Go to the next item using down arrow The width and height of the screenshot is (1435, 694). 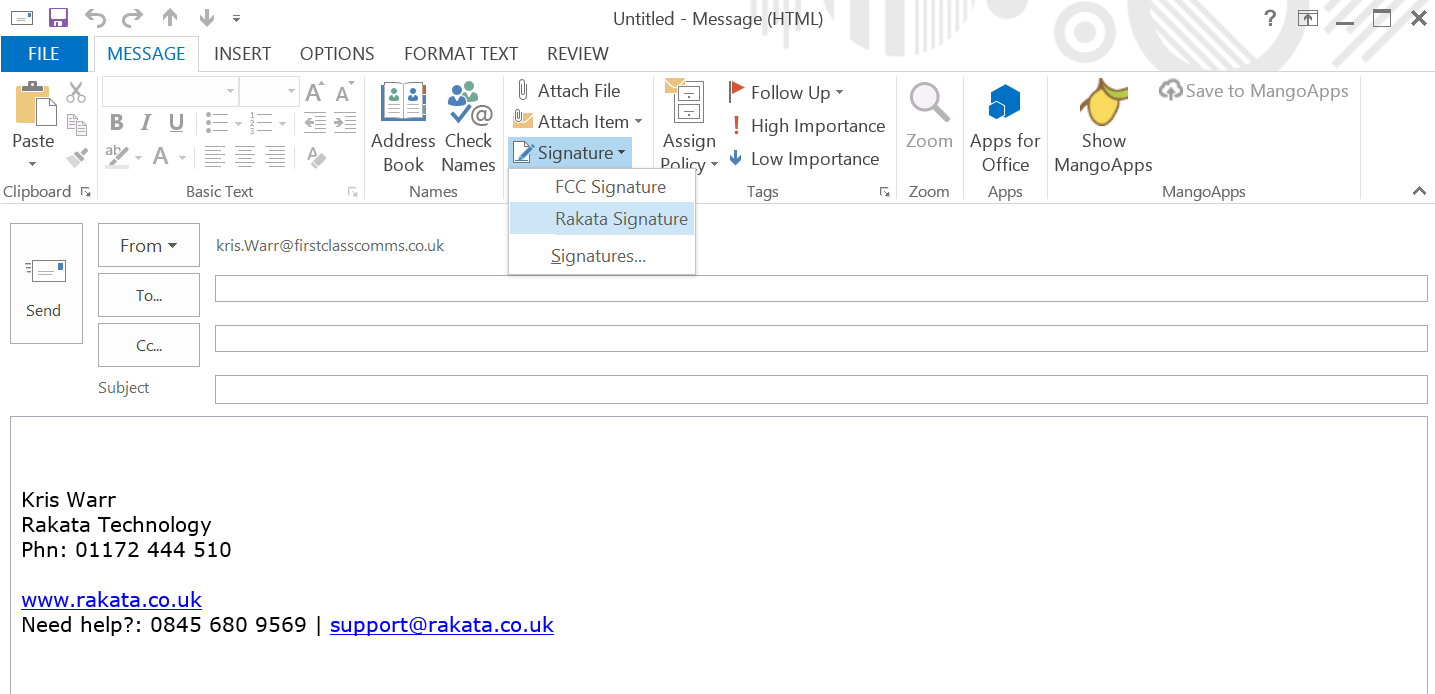click(207, 18)
